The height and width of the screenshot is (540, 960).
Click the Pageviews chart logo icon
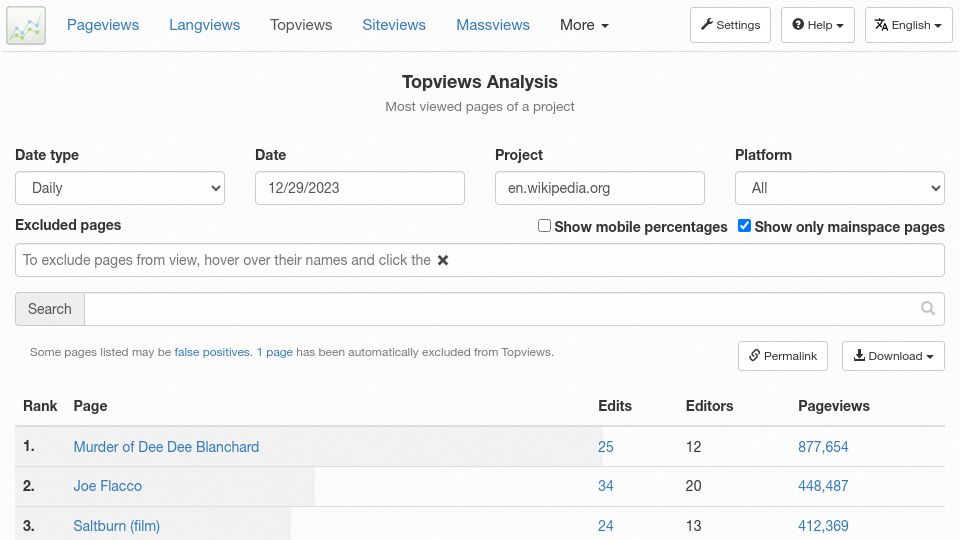[x=26, y=26]
